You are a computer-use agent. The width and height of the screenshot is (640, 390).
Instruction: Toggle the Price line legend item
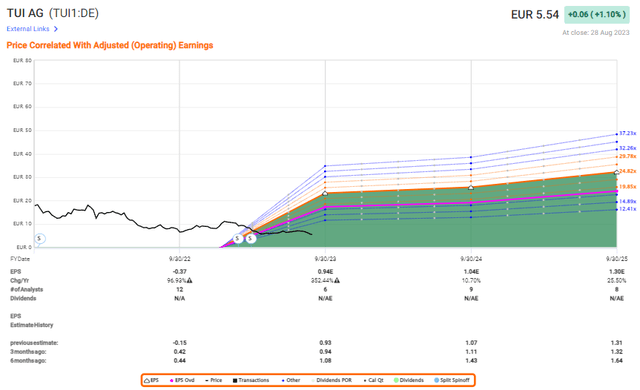tap(213, 380)
